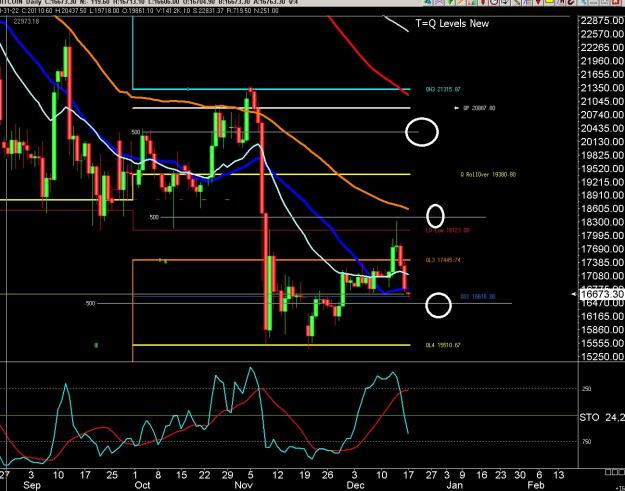The width and height of the screenshot is (625, 491).
Task: Select the 19520.00 axis label
Action: [x=603, y=169]
